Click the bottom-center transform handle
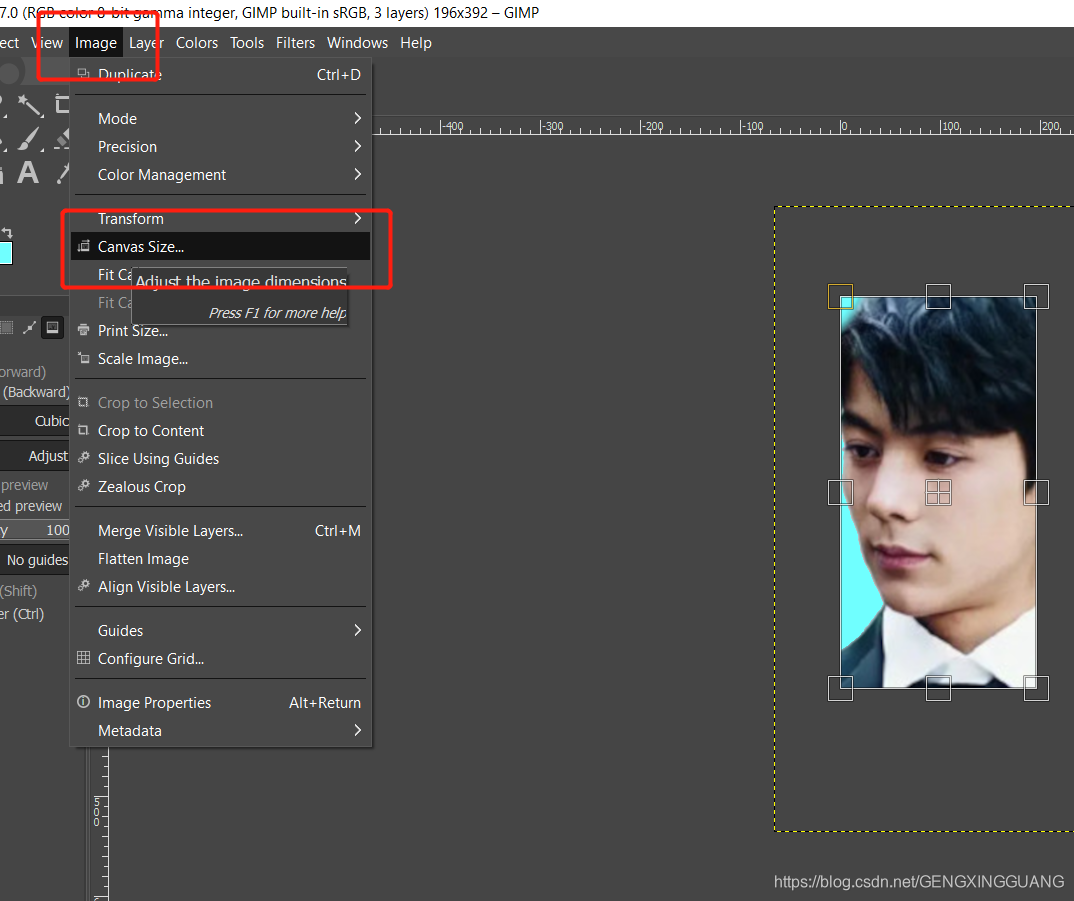1074x901 pixels. (938, 688)
